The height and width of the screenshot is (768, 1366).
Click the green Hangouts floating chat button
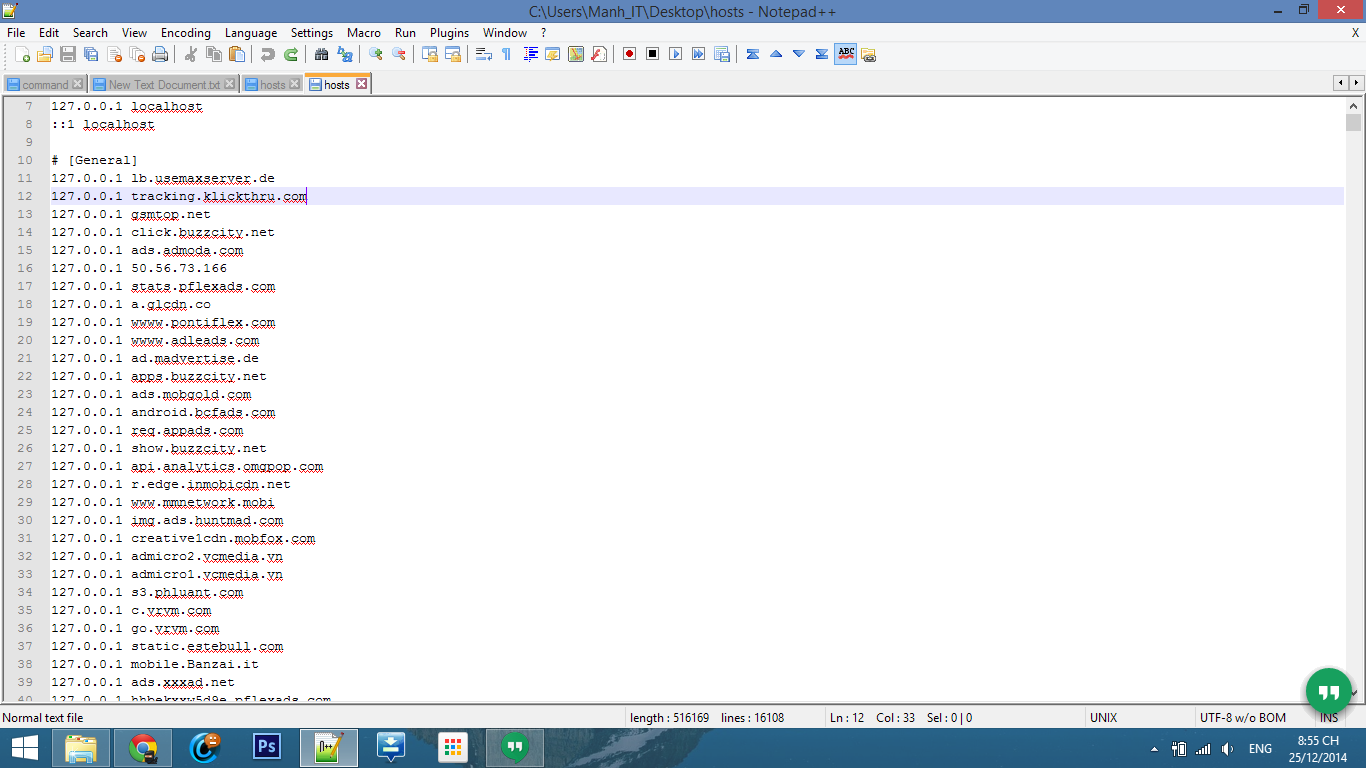(1329, 692)
